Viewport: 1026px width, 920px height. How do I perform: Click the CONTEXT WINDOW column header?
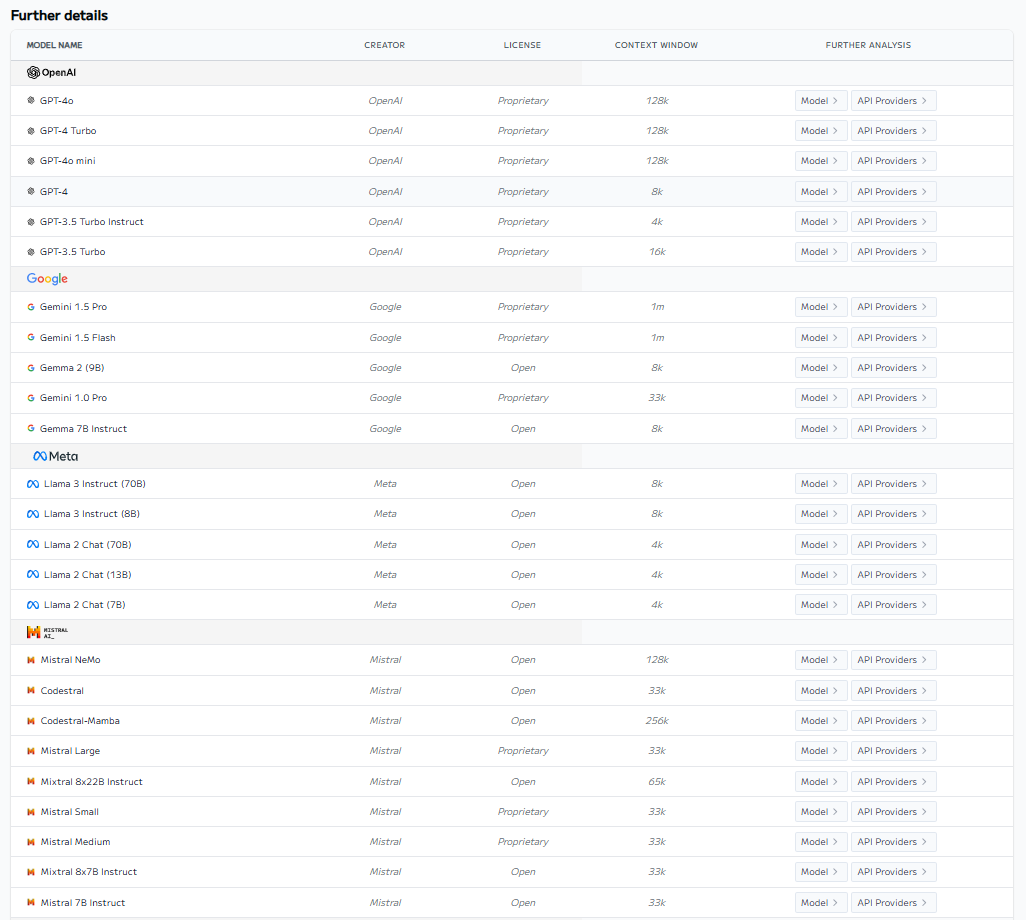click(x=656, y=45)
